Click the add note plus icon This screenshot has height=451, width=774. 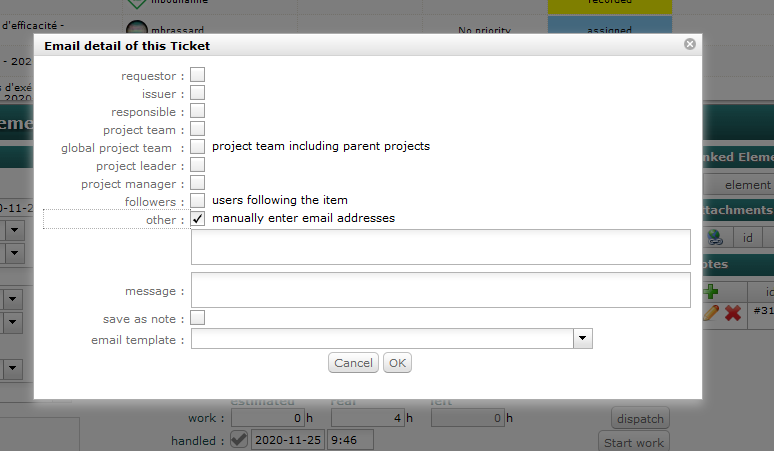711,291
